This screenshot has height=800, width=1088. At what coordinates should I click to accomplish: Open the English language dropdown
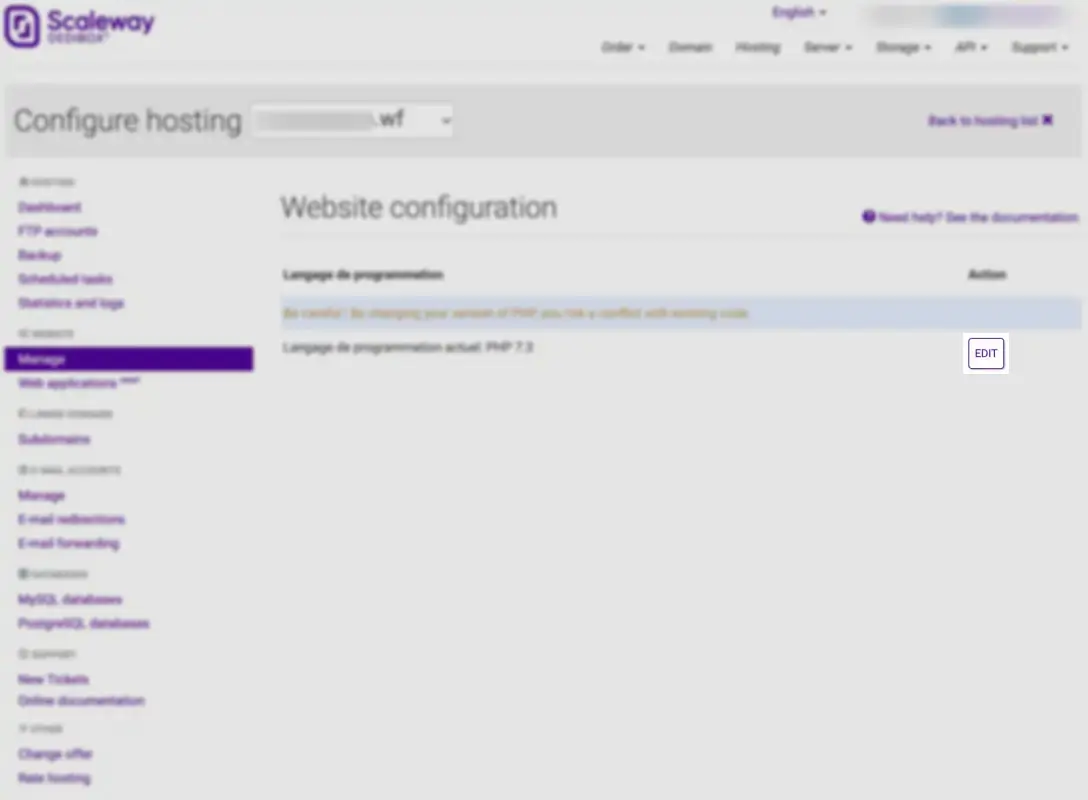click(799, 13)
